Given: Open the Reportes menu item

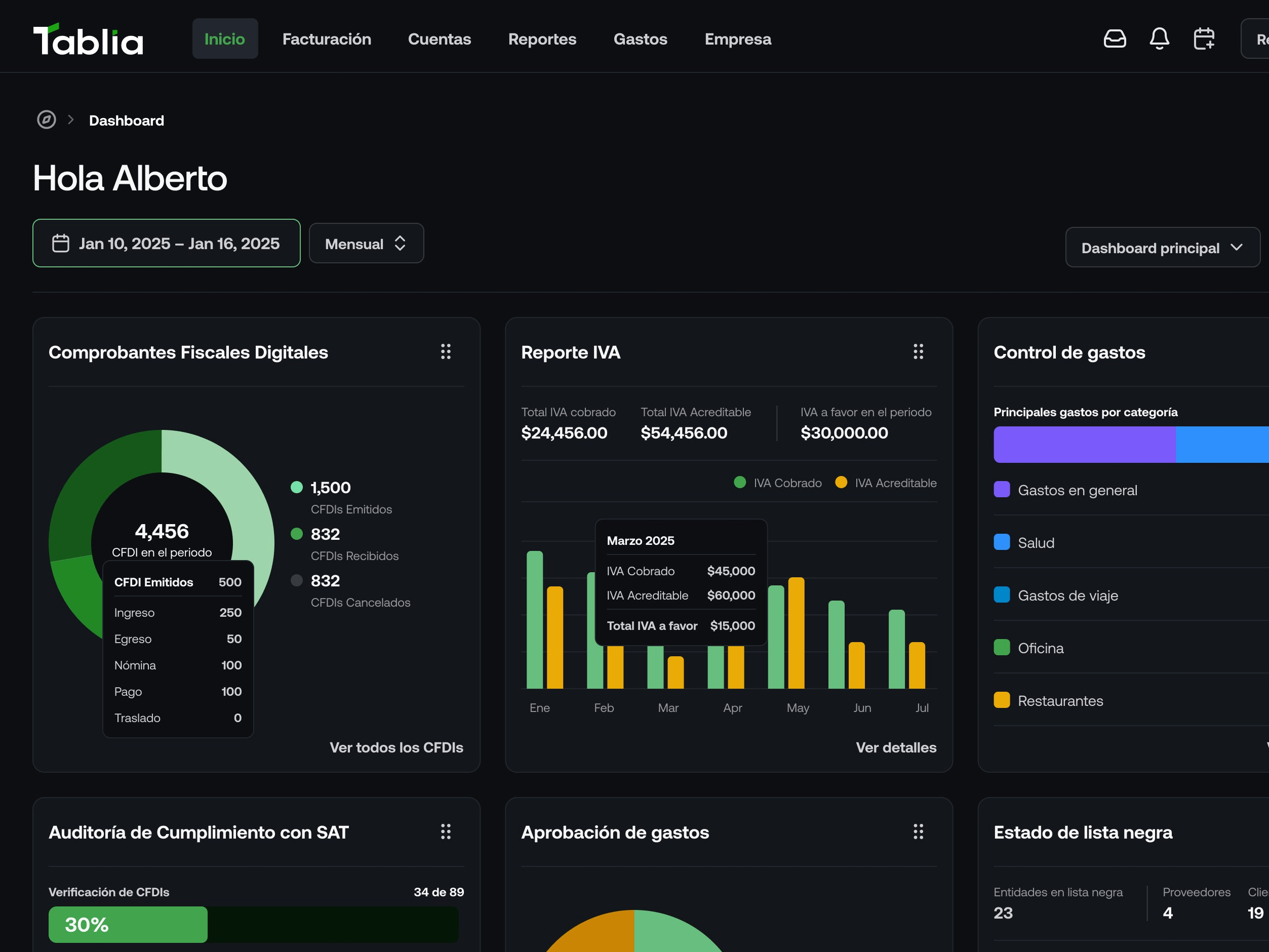Looking at the screenshot, I should (541, 39).
